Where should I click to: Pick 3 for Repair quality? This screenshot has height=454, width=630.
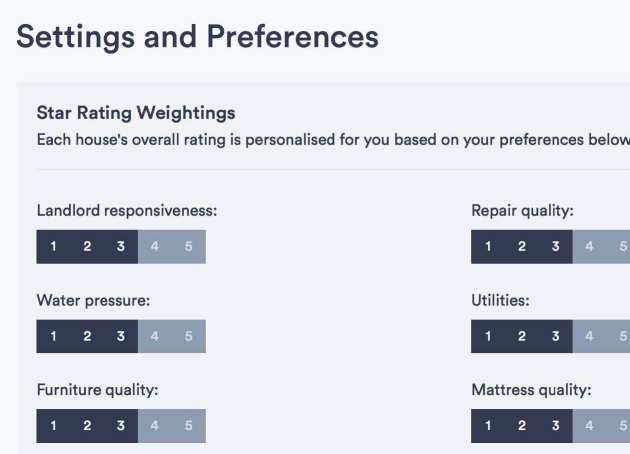tap(556, 247)
